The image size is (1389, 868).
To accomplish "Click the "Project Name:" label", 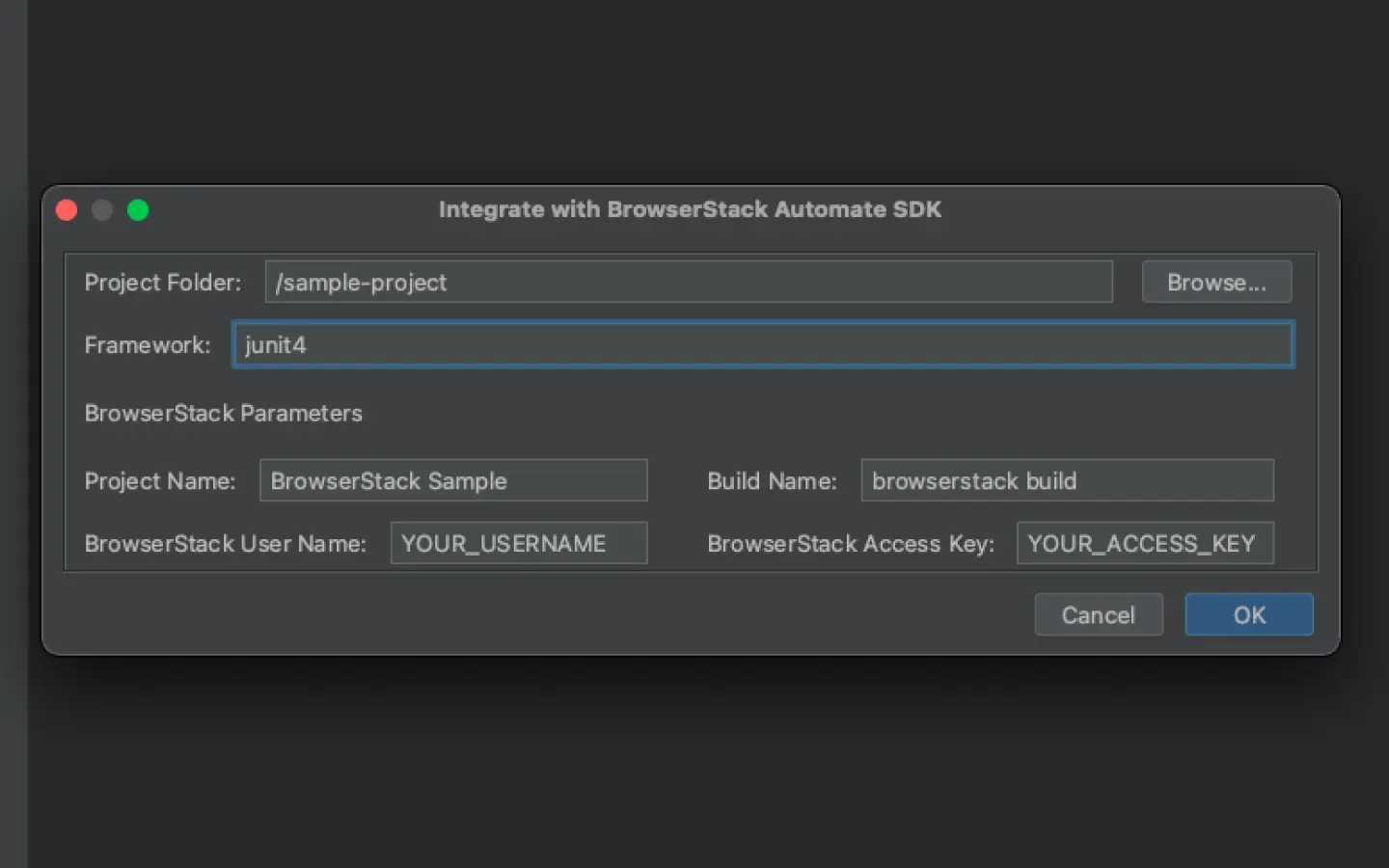I will [x=159, y=481].
